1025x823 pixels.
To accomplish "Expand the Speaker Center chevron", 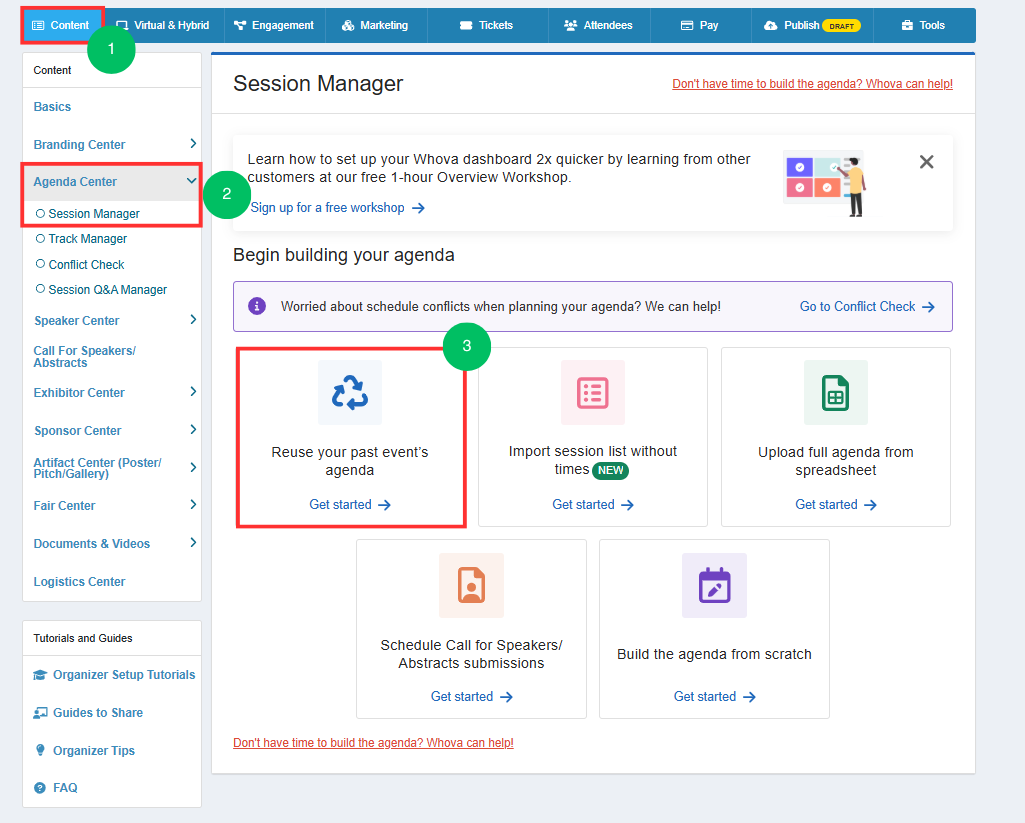I will (x=193, y=320).
